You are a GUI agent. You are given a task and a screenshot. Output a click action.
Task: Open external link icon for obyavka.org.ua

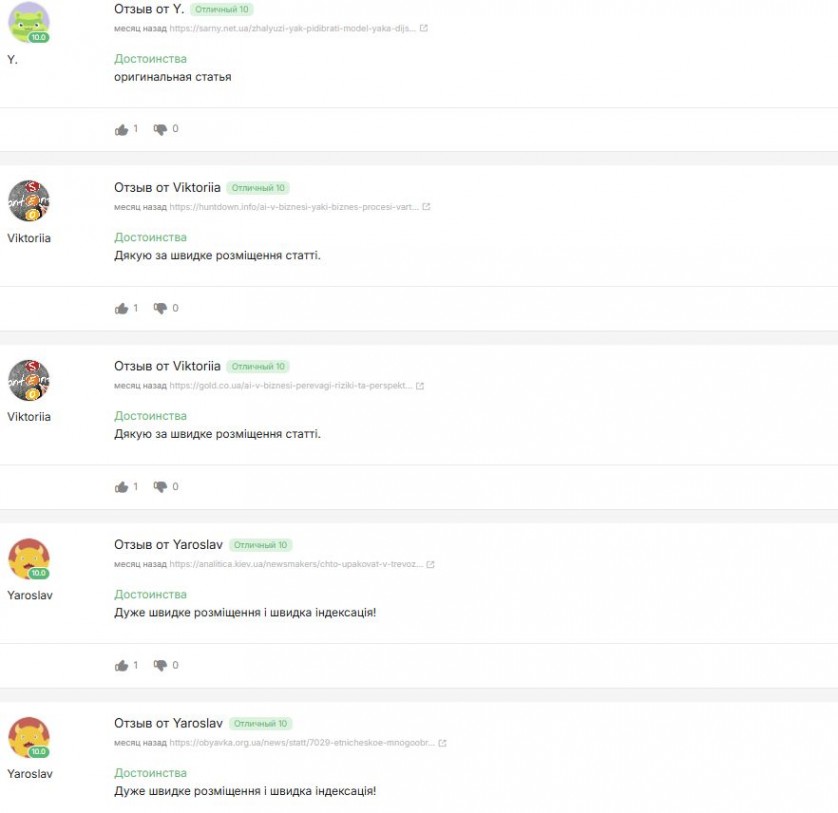click(x=443, y=743)
